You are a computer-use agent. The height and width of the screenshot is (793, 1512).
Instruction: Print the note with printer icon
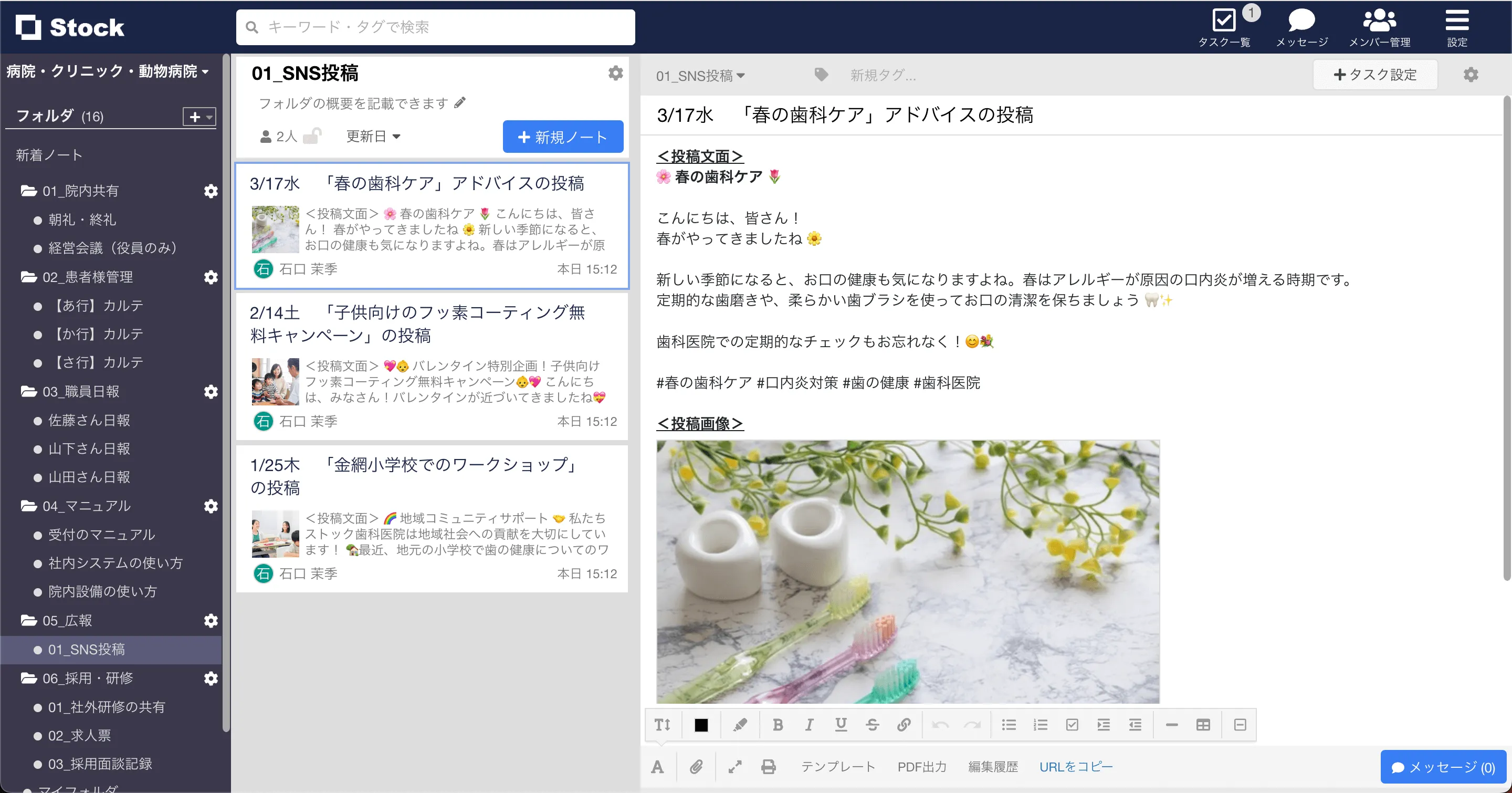(x=768, y=767)
